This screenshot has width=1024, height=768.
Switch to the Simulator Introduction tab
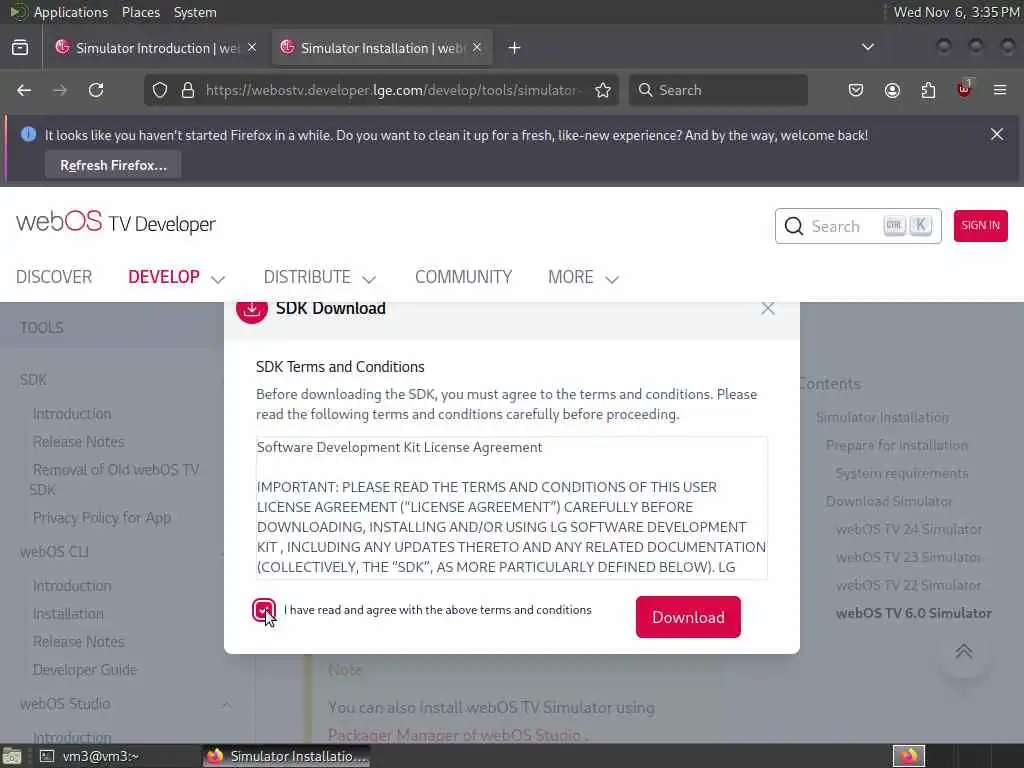tap(157, 48)
